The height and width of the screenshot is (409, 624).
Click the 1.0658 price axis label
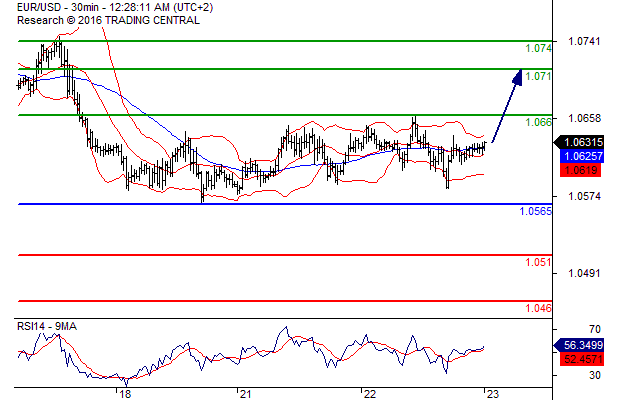click(x=584, y=118)
